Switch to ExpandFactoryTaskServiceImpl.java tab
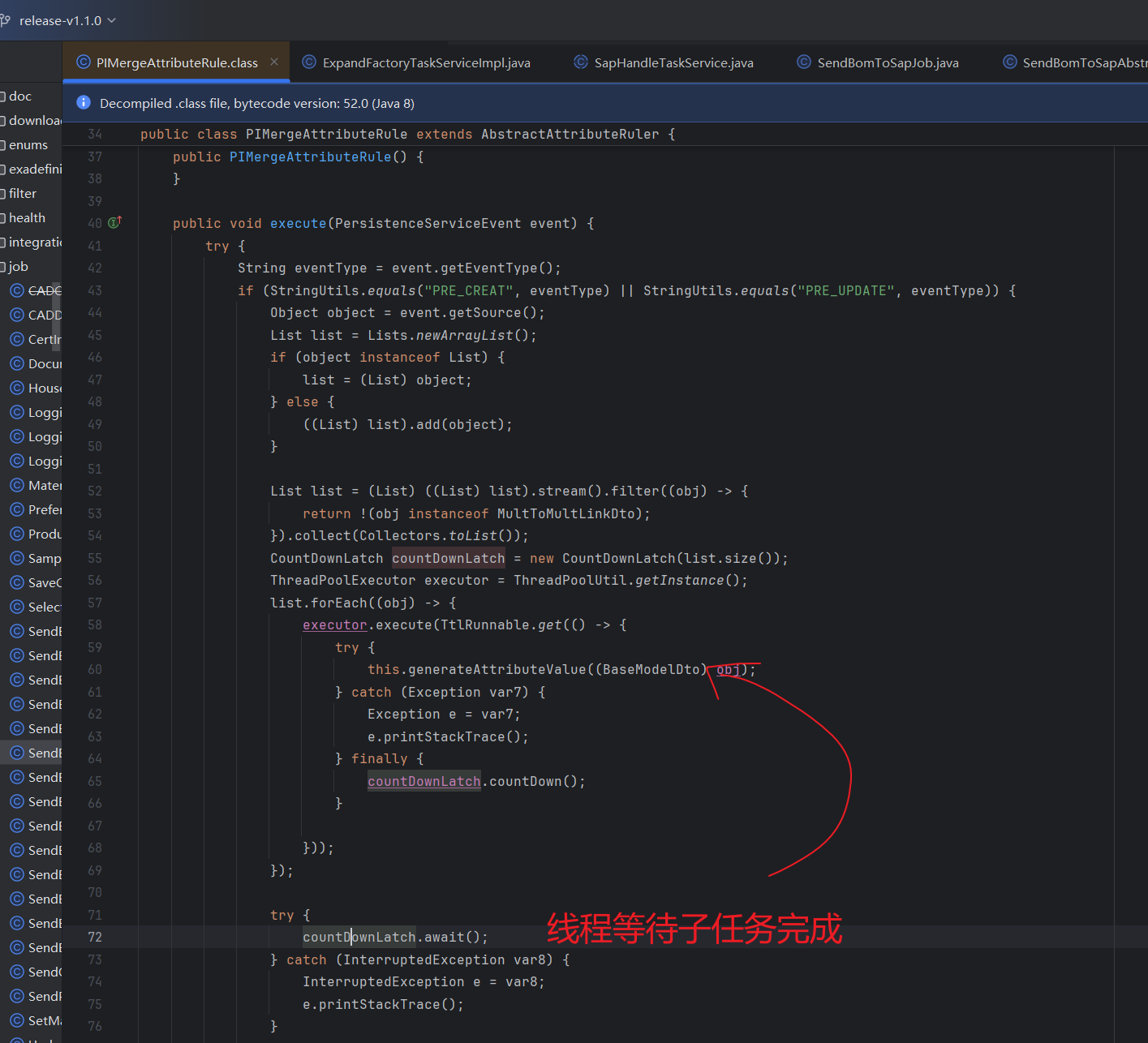 pos(426,62)
